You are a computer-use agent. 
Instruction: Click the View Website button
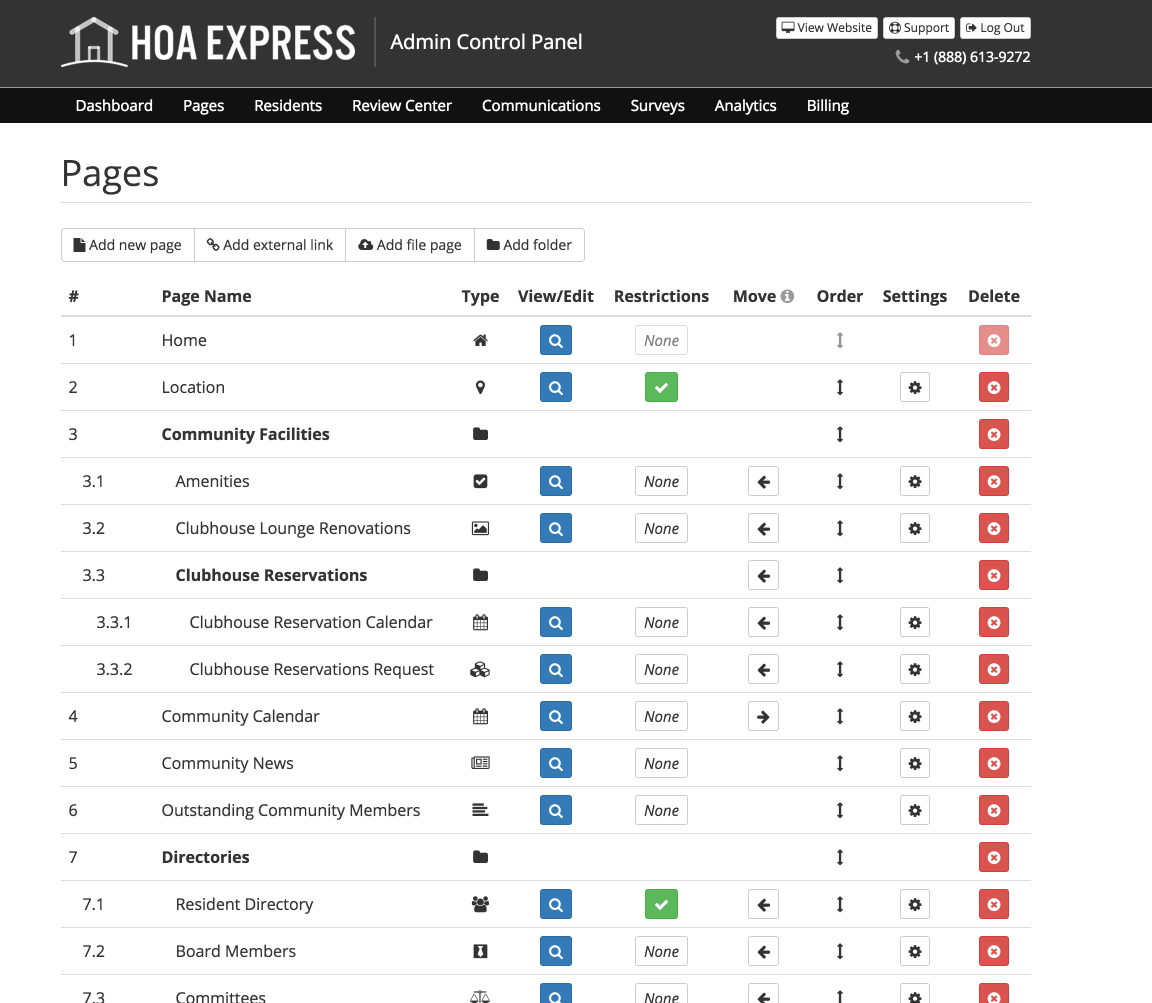(827, 28)
